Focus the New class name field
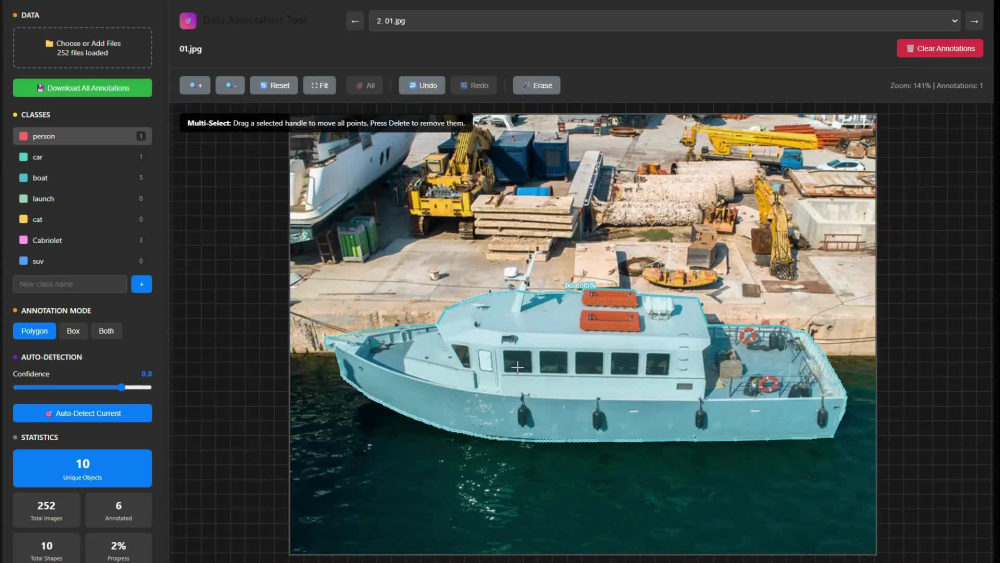Screen dimensions: 1000x563 pos(70,284)
